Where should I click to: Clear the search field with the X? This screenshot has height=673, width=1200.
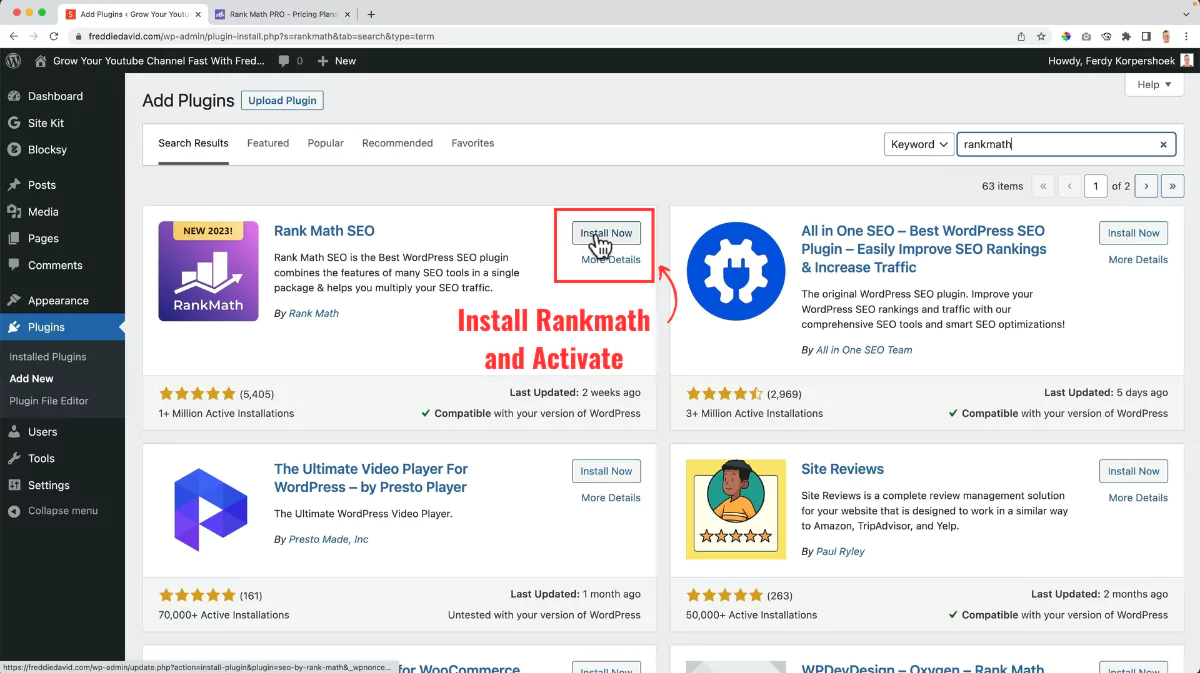[1163, 143]
